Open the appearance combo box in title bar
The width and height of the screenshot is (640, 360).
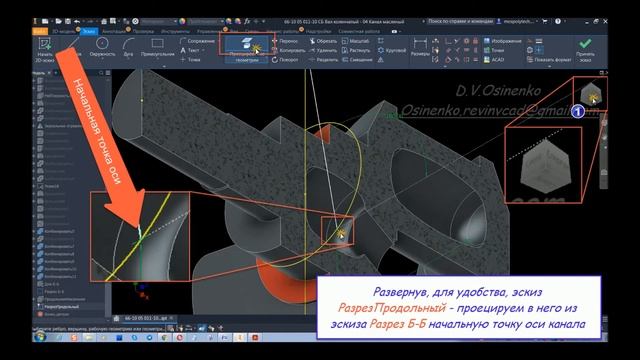click(x=207, y=21)
